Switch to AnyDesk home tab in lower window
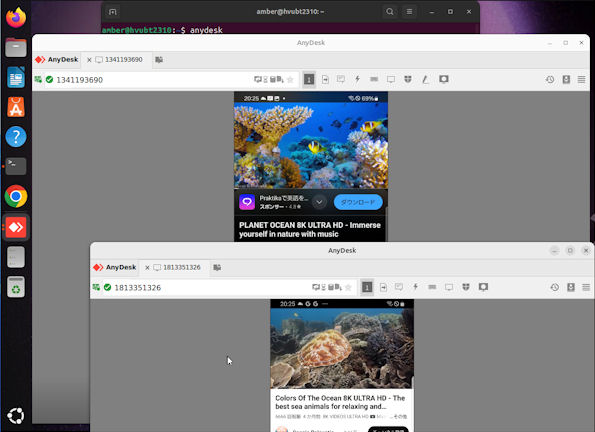The width and height of the screenshot is (595, 432). click(115, 267)
